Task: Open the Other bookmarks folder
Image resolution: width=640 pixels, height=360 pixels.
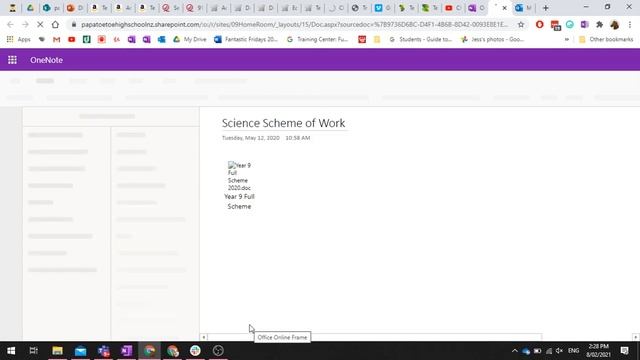Action: (x=606, y=40)
